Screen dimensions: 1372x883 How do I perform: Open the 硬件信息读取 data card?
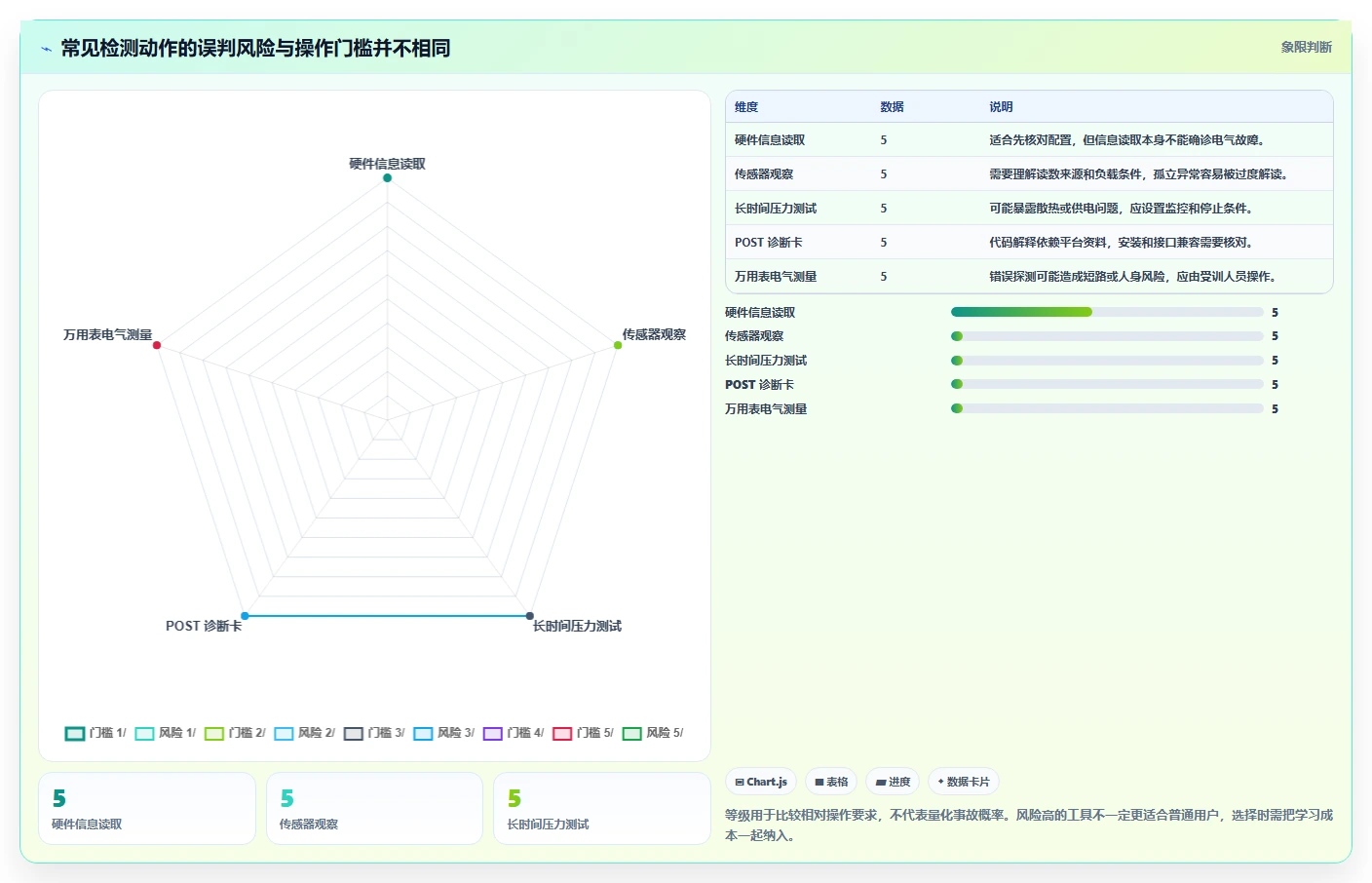(x=147, y=808)
